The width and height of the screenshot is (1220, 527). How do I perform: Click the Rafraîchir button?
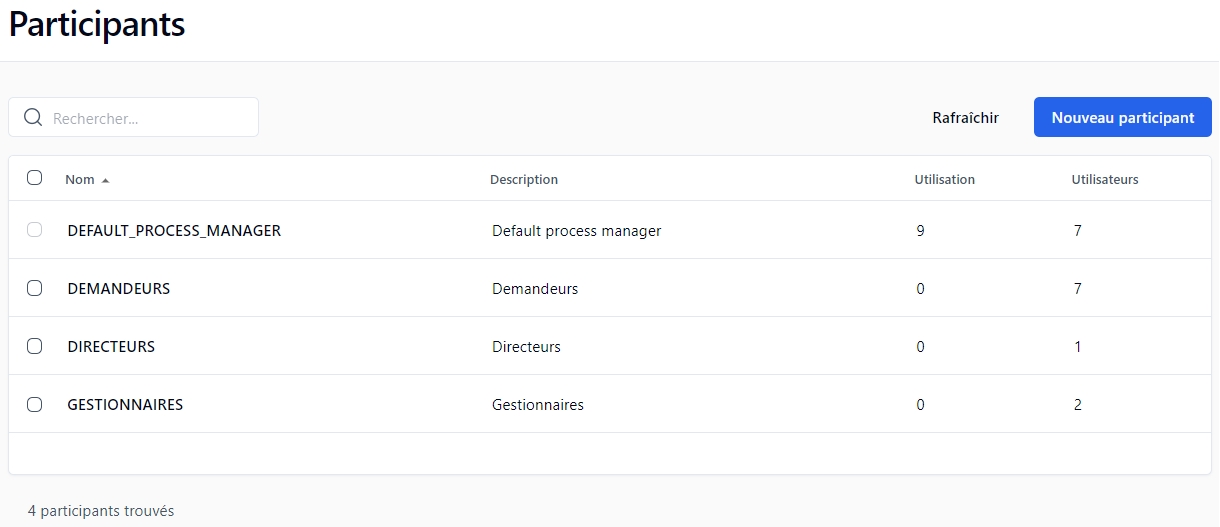tap(965, 117)
